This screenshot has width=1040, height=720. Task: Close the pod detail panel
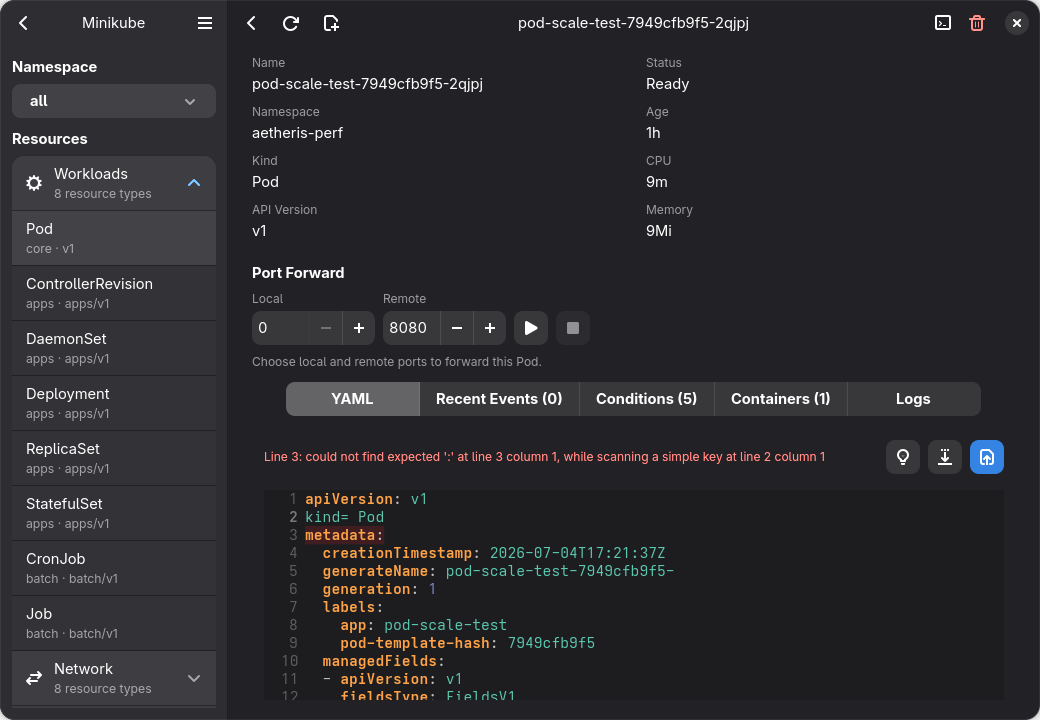point(1017,23)
